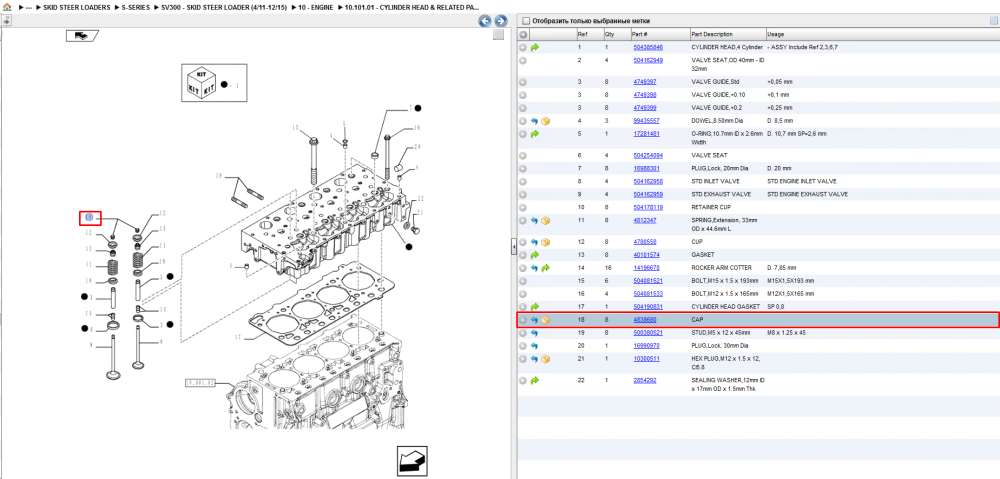Toggle 'Отобразить только выбранные метки' checkbox
This screenshot has height=479, width=1000.
click(526, 21)
